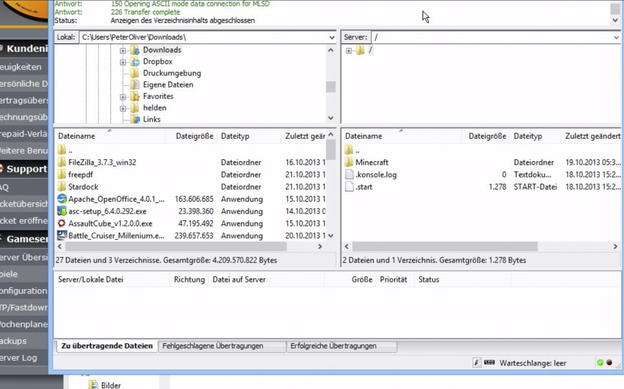Sort server files by Dateigröße column
Image resolution: width=624 pixels, height=389 pixels.
click(x=486, y=136)
